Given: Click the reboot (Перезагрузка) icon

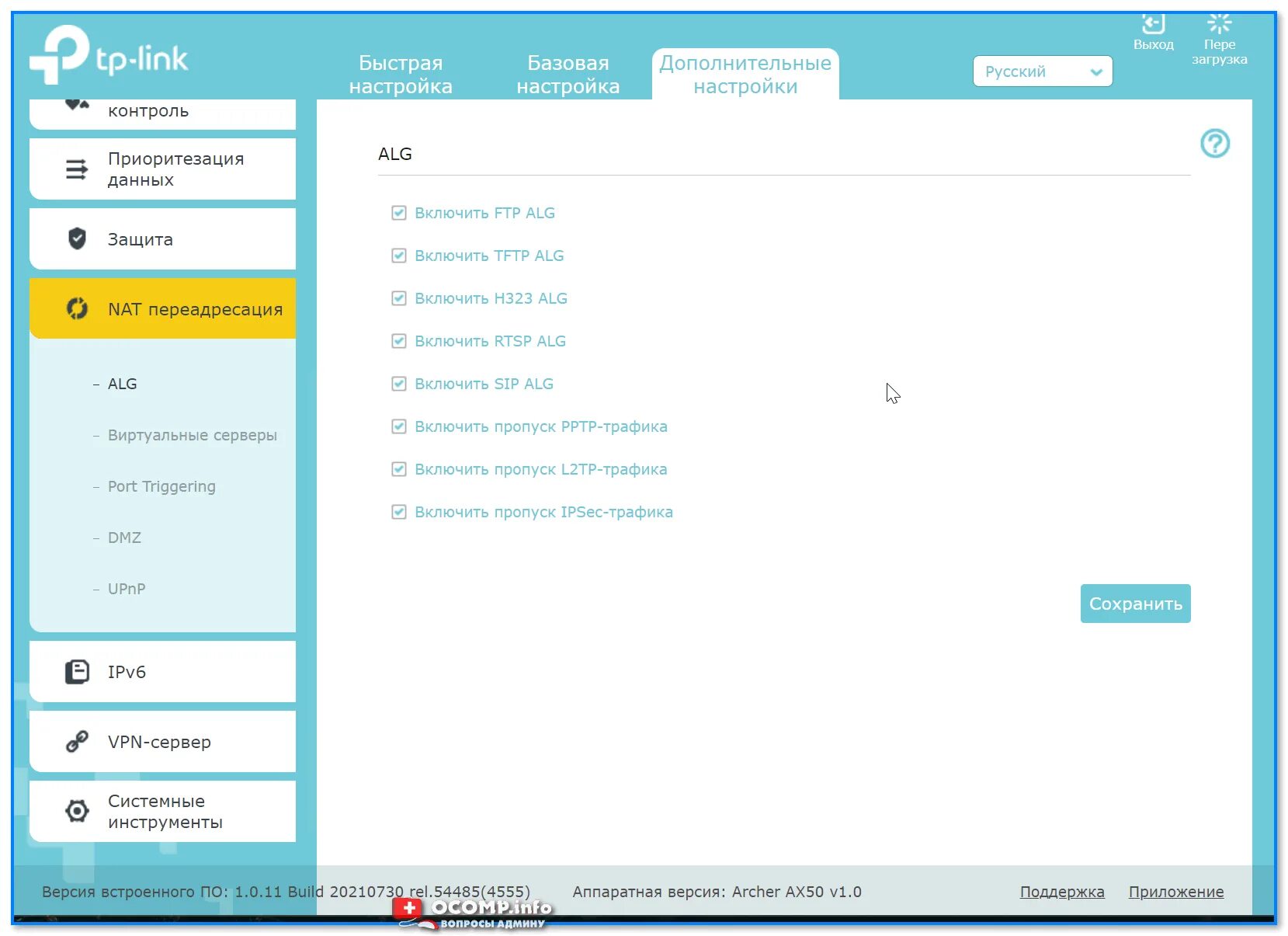Looking at the screenshot, I should pos(1219,24).
